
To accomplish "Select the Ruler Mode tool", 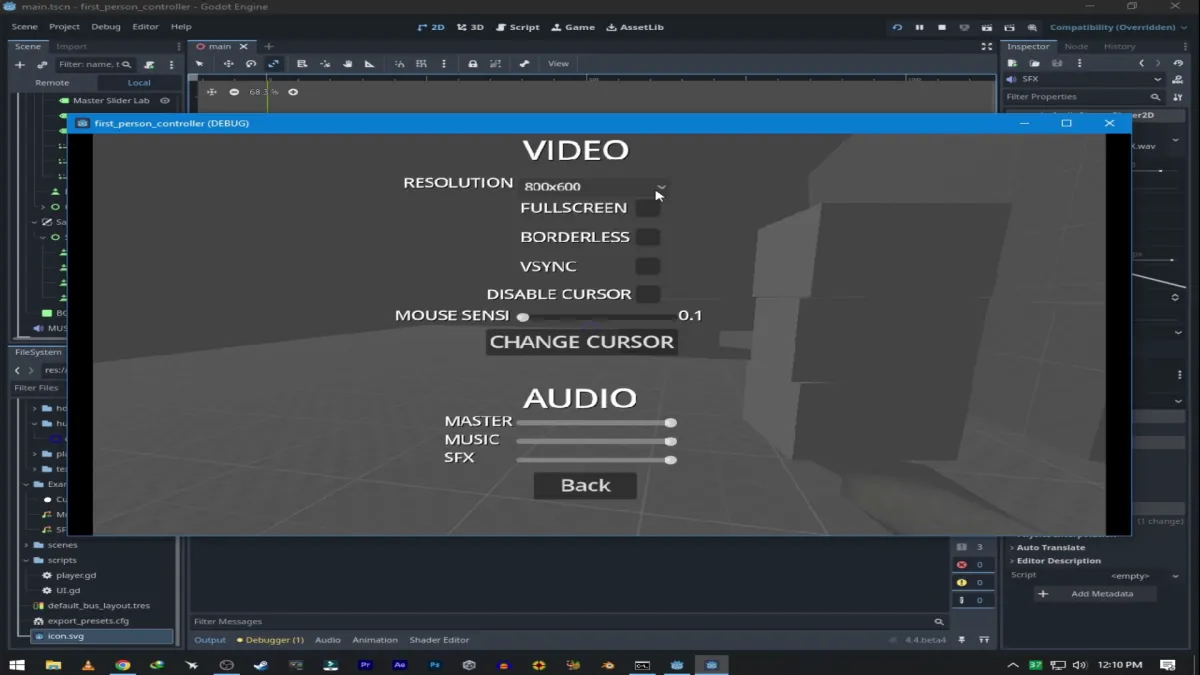I will (x=369, y=64).
